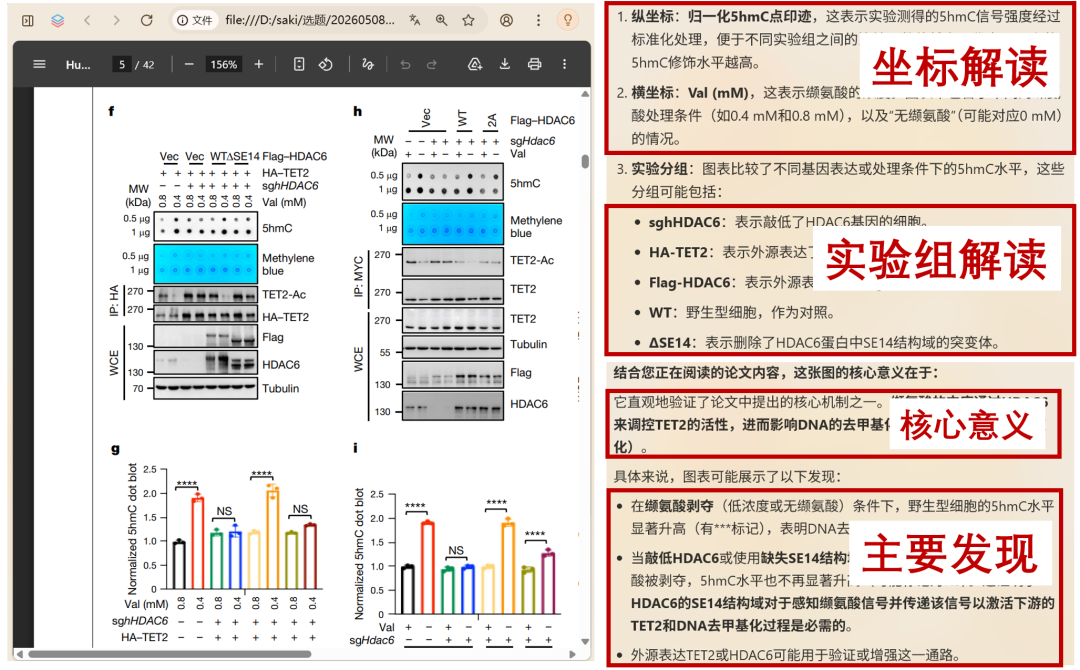Click the 156% zoom level field
1080x670 pixels.
click(x=224, y=65)
